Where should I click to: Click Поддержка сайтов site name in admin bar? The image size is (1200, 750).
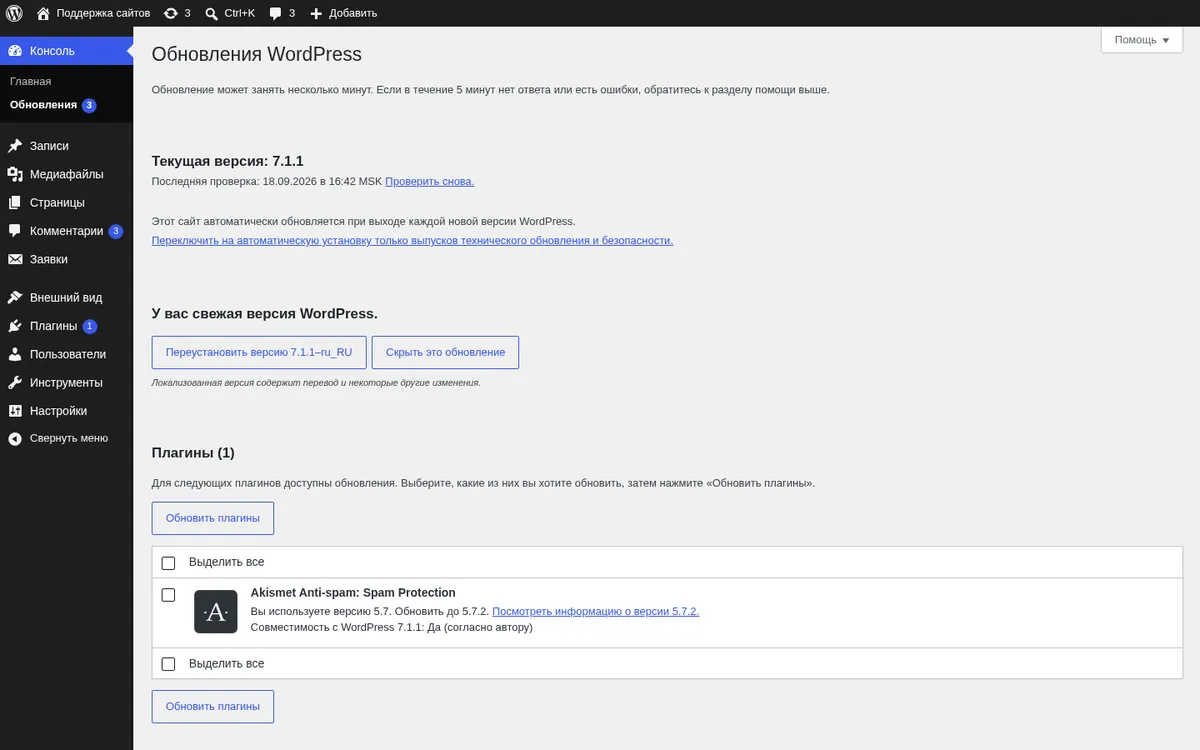(103, 13)
